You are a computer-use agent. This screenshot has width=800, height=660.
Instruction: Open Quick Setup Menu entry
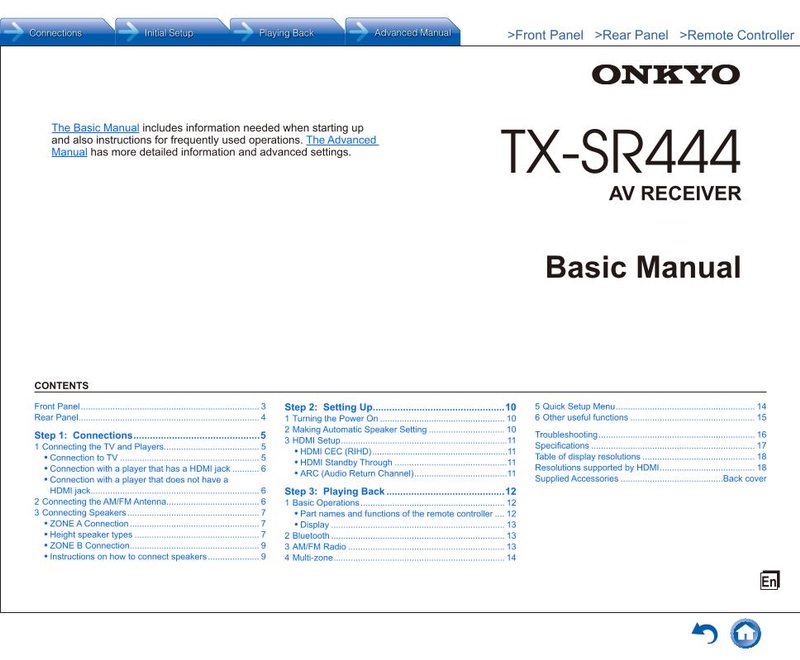tap(651, 407)
